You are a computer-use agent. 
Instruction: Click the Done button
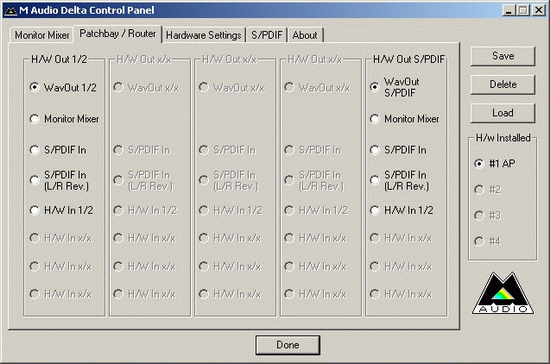point(288,345)
